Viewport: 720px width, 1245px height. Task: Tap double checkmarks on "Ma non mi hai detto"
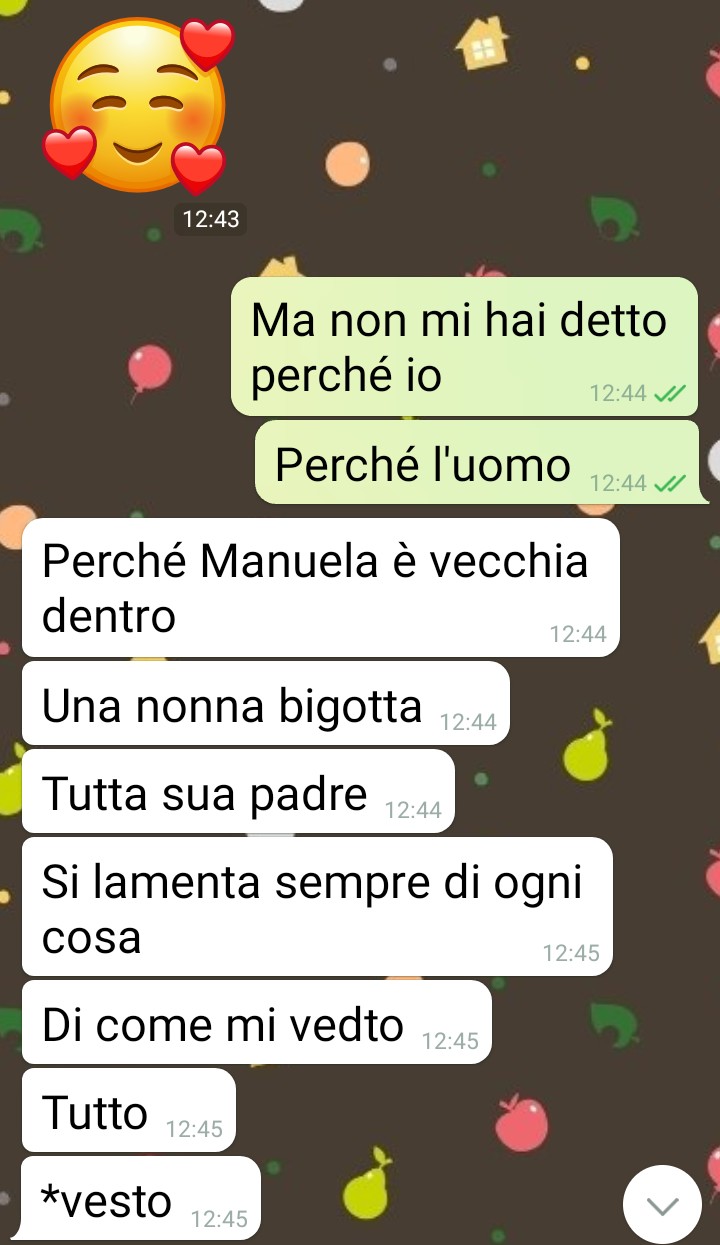tap(669, 394)
